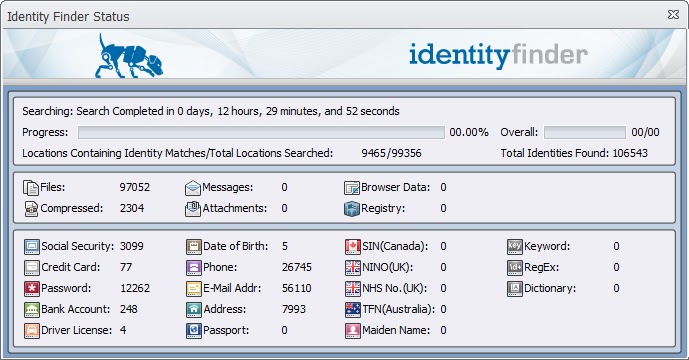Click the Identity Finder Status title text
The image size is (689, 360).
(x=68, y=17)
